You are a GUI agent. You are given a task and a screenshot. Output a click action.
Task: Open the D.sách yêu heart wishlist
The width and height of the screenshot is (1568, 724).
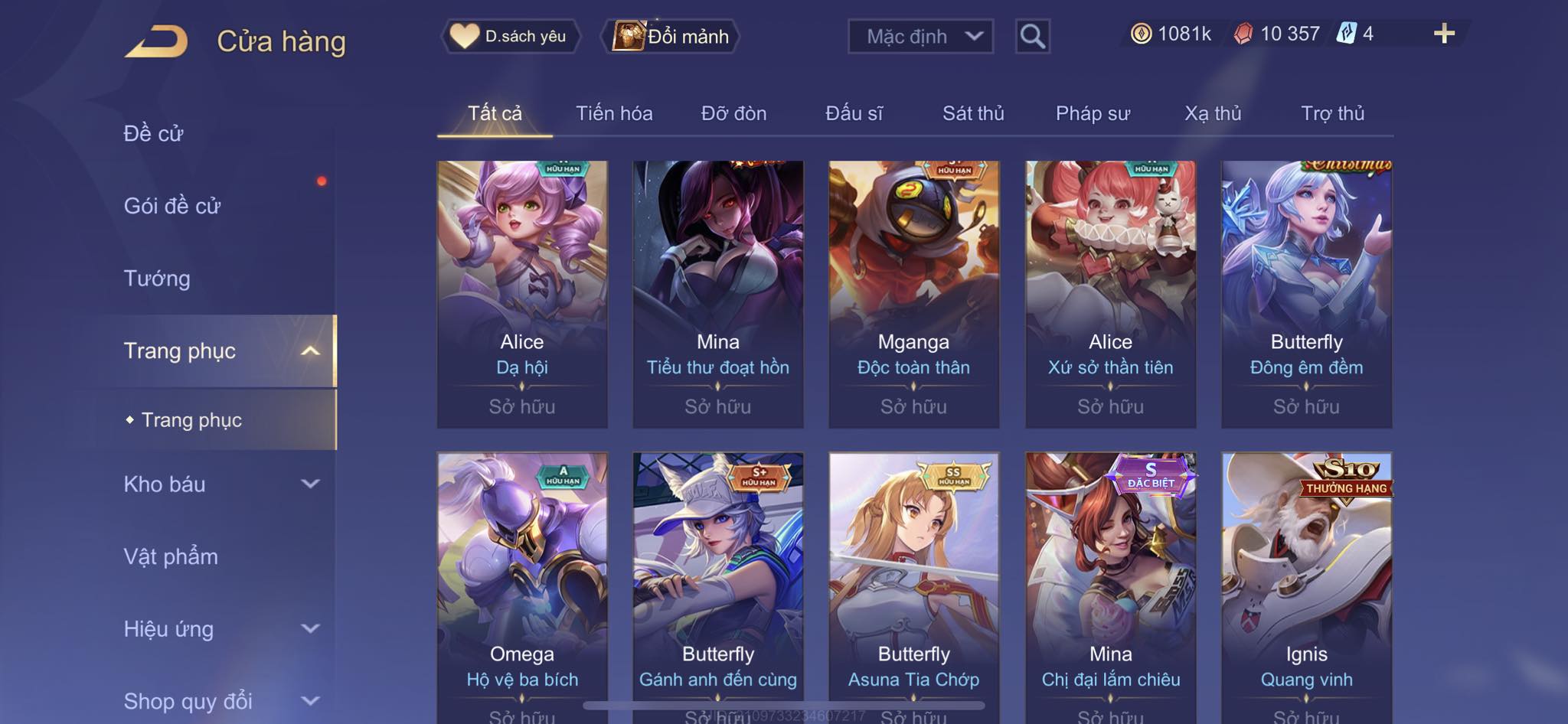coord(511,36)
